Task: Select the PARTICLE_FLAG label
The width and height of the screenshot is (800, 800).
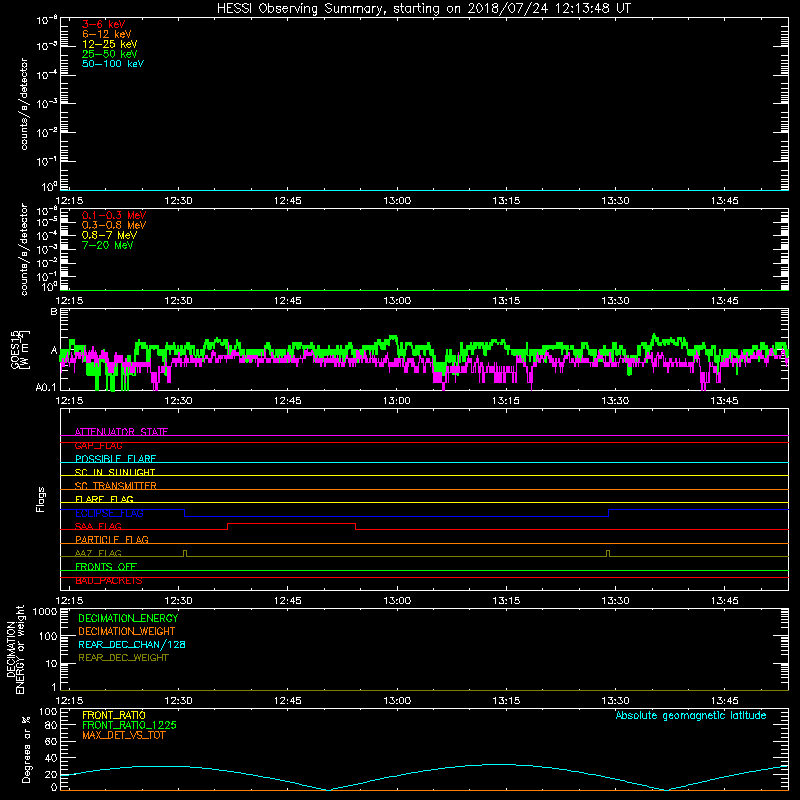Action: point(112,539)
